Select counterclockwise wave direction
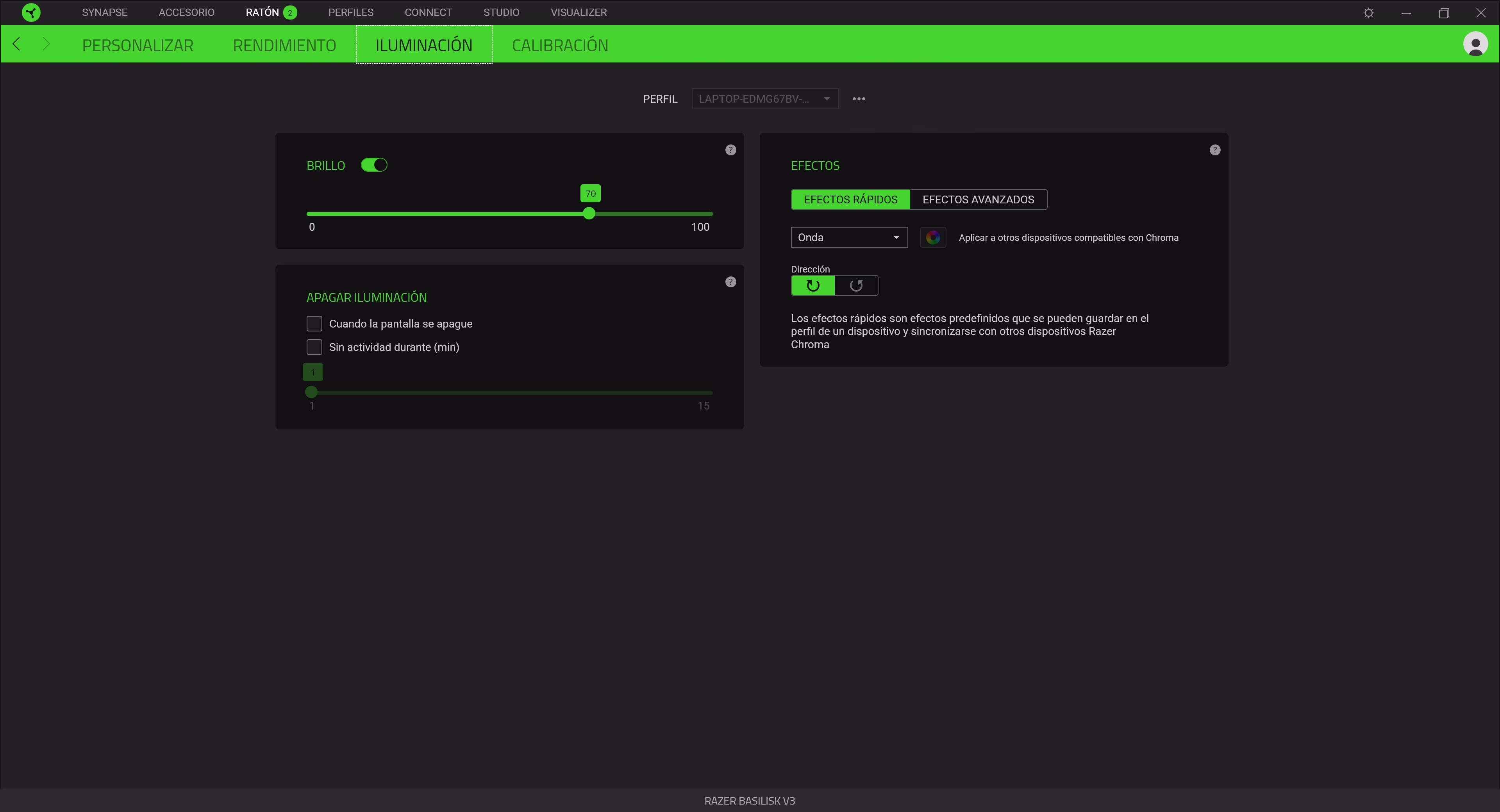The width and height of the screenshot is (1500, 812). [856, 286]
